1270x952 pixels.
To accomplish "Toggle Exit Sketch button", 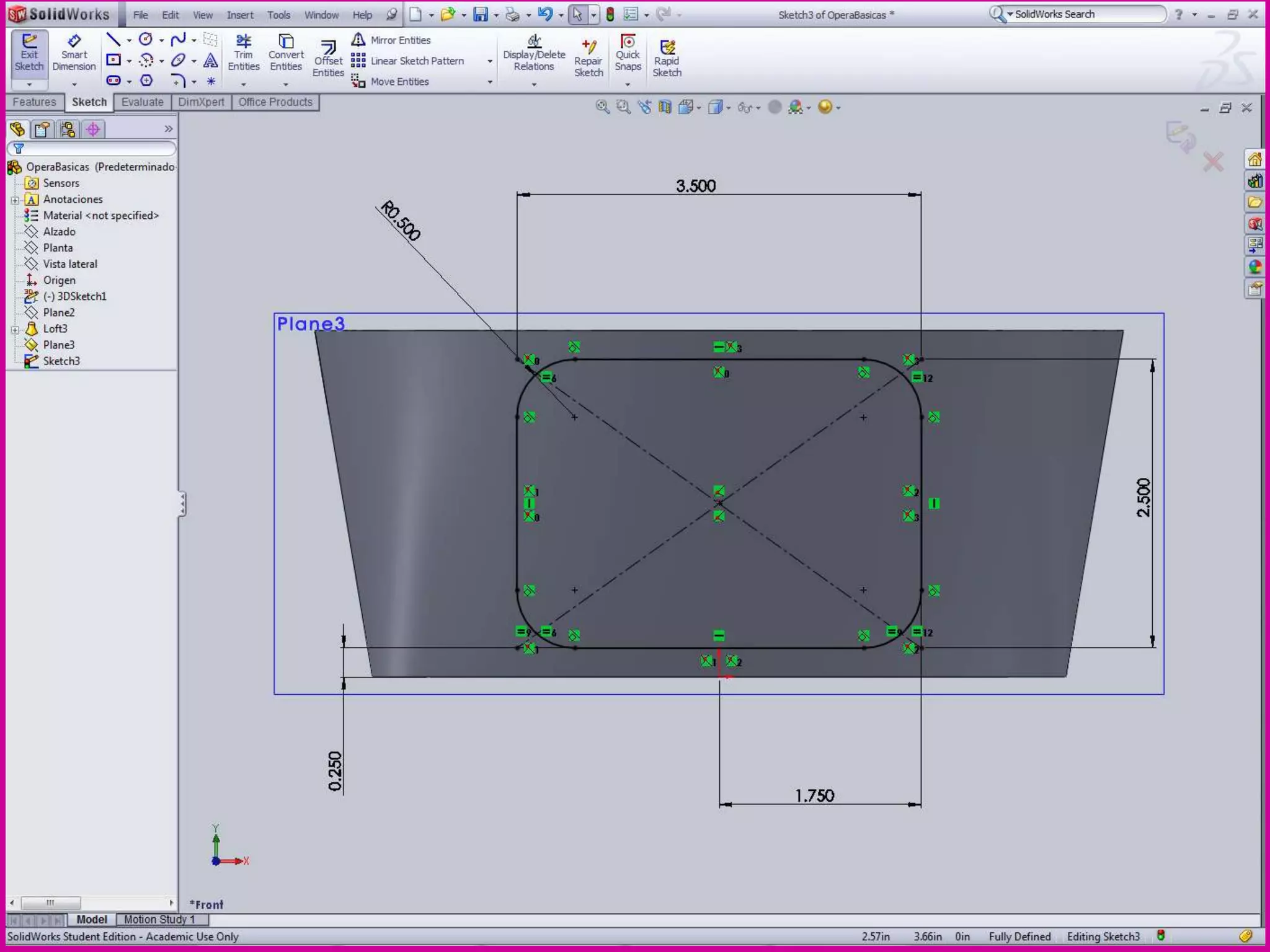I will 29,54.
